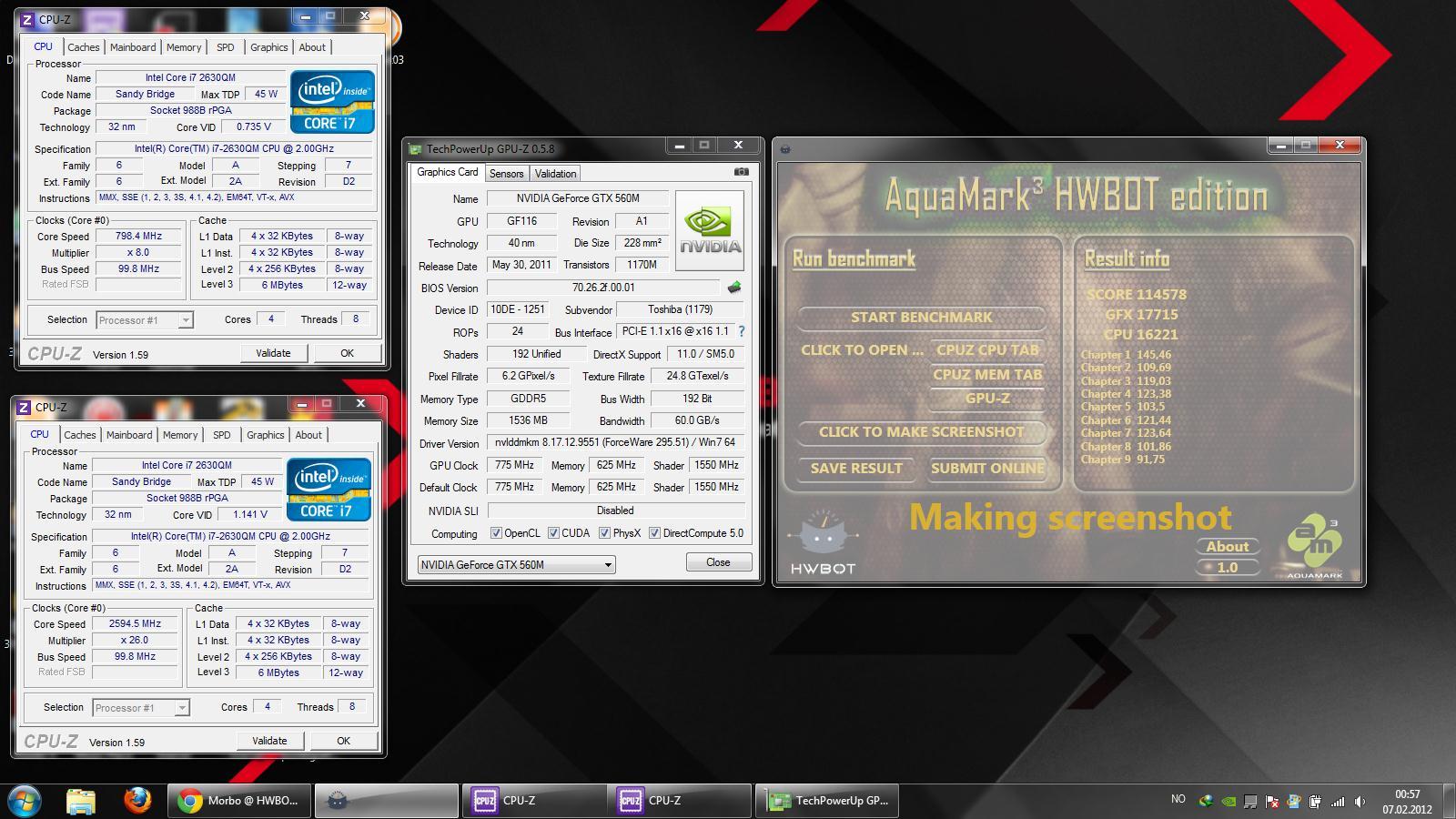1456x819 pixels.
Task: Open CPUZ MEM TAB in AquaMark
Action: (x=987, y=374)
